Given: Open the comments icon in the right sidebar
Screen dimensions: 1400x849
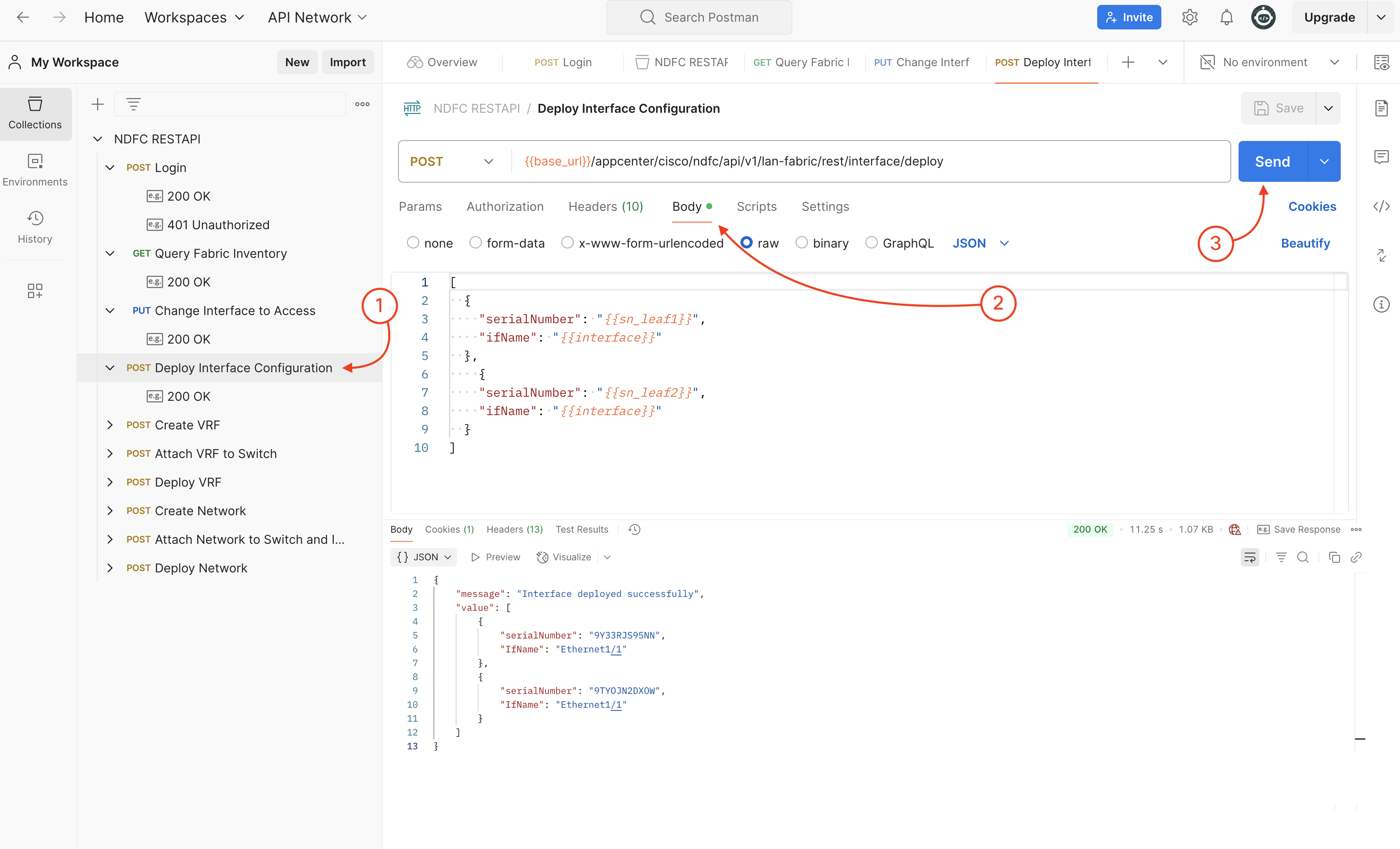Looking at the screenshot, I should pos(1381,157).
